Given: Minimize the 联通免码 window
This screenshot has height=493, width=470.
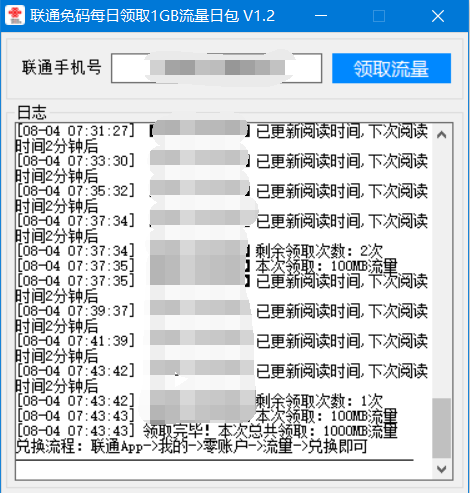Looking at the screenshot, I should [321, 16].
